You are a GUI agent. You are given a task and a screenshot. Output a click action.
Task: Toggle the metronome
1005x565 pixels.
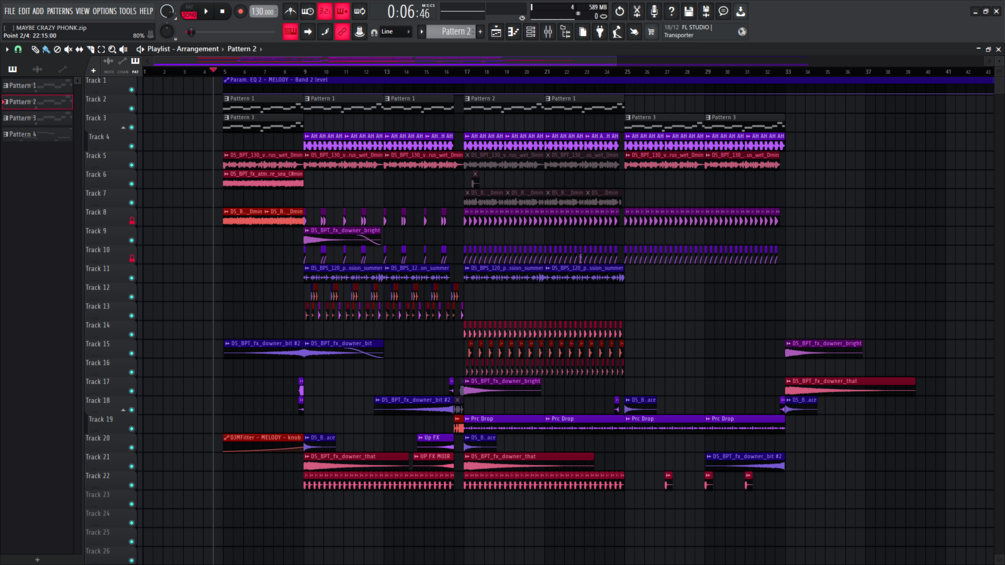(x=290, y=12)
